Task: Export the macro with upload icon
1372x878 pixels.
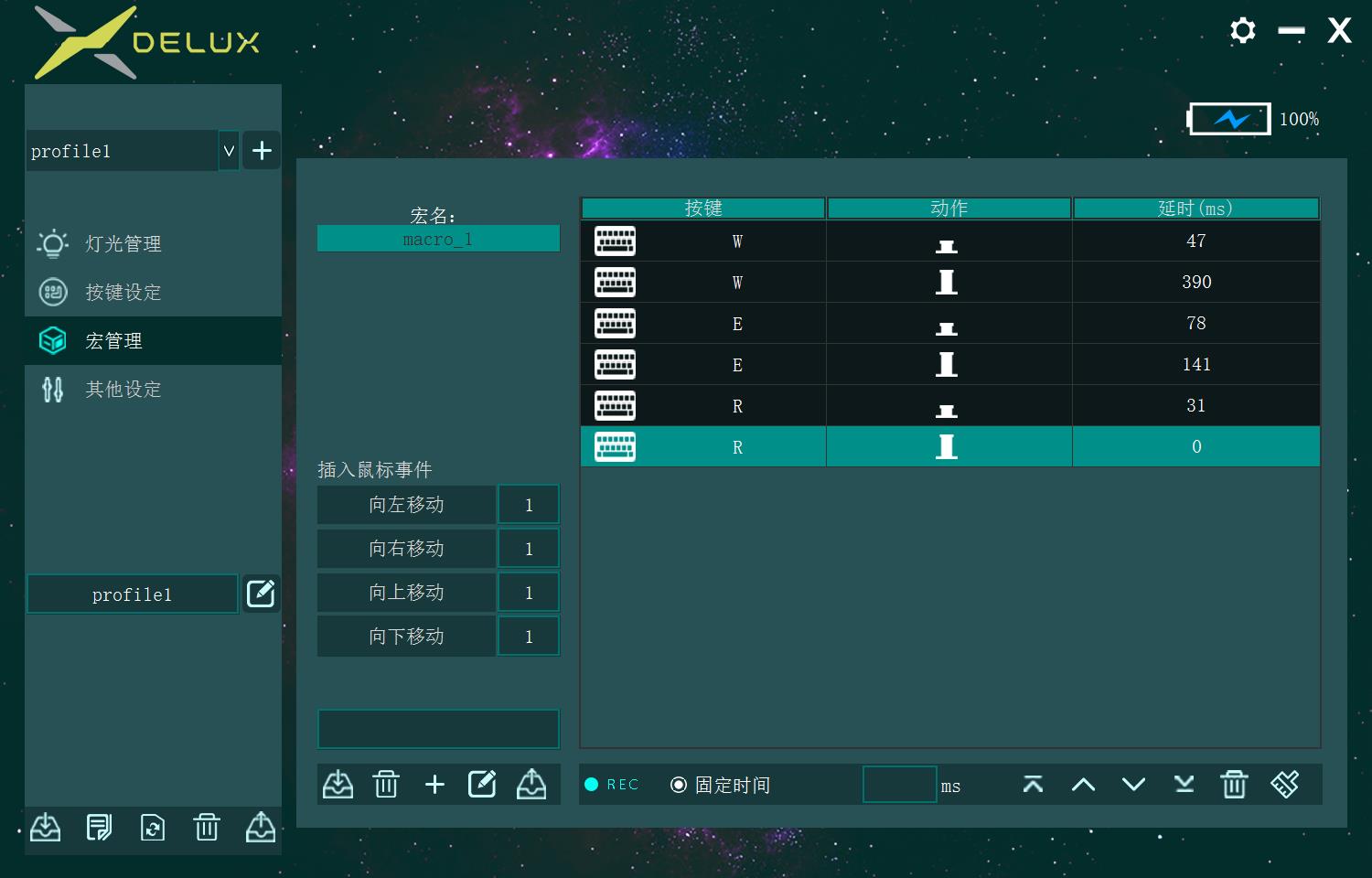Action: point(531,784)
